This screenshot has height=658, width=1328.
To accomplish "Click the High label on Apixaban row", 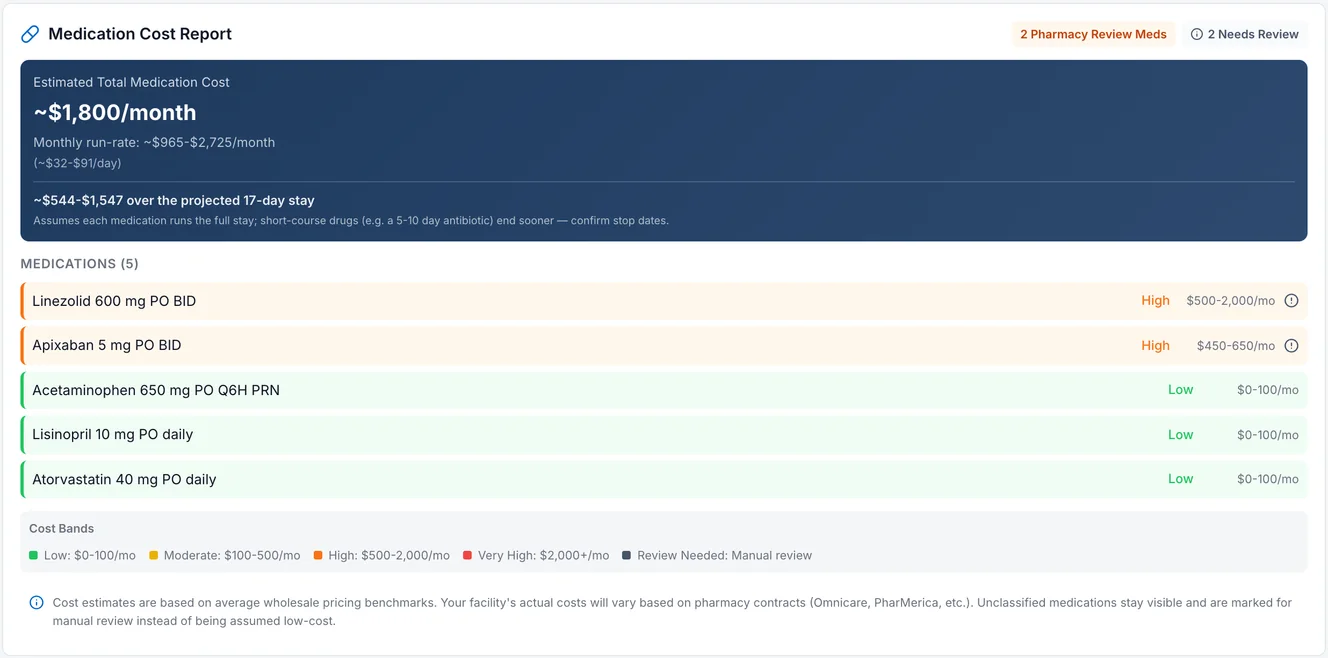I will pos(1155,346).
